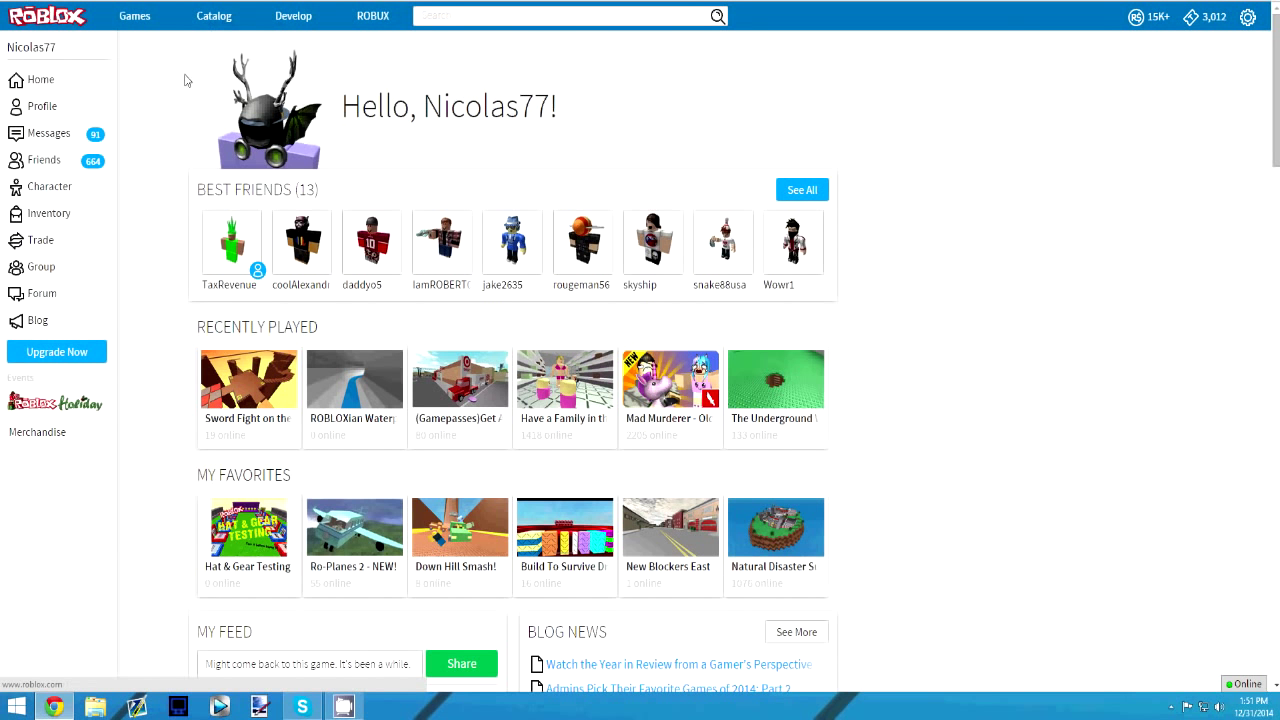Image resolution: width=1280 pixels, height=720 pixels.
Task: Click the Tickets balance icon
Action: (x=1190, y=17)
